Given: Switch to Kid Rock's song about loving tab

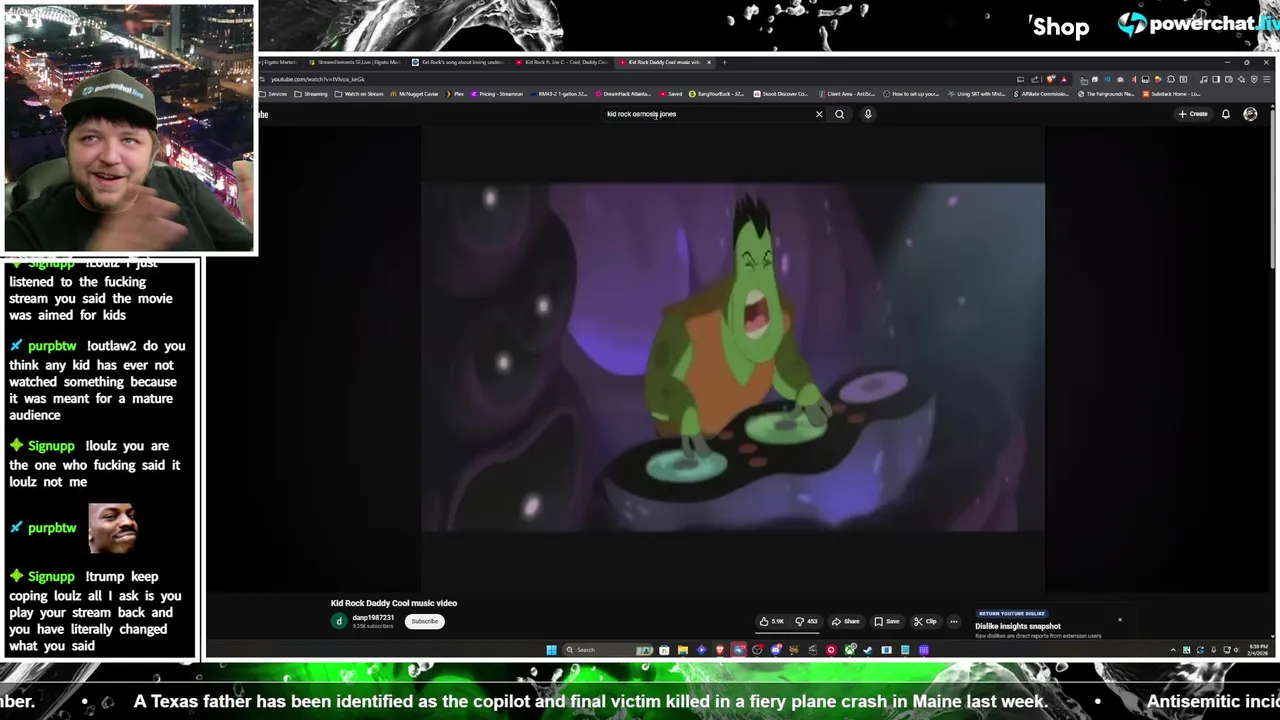Looking at the screenshot, I should (x=457, y=62).
